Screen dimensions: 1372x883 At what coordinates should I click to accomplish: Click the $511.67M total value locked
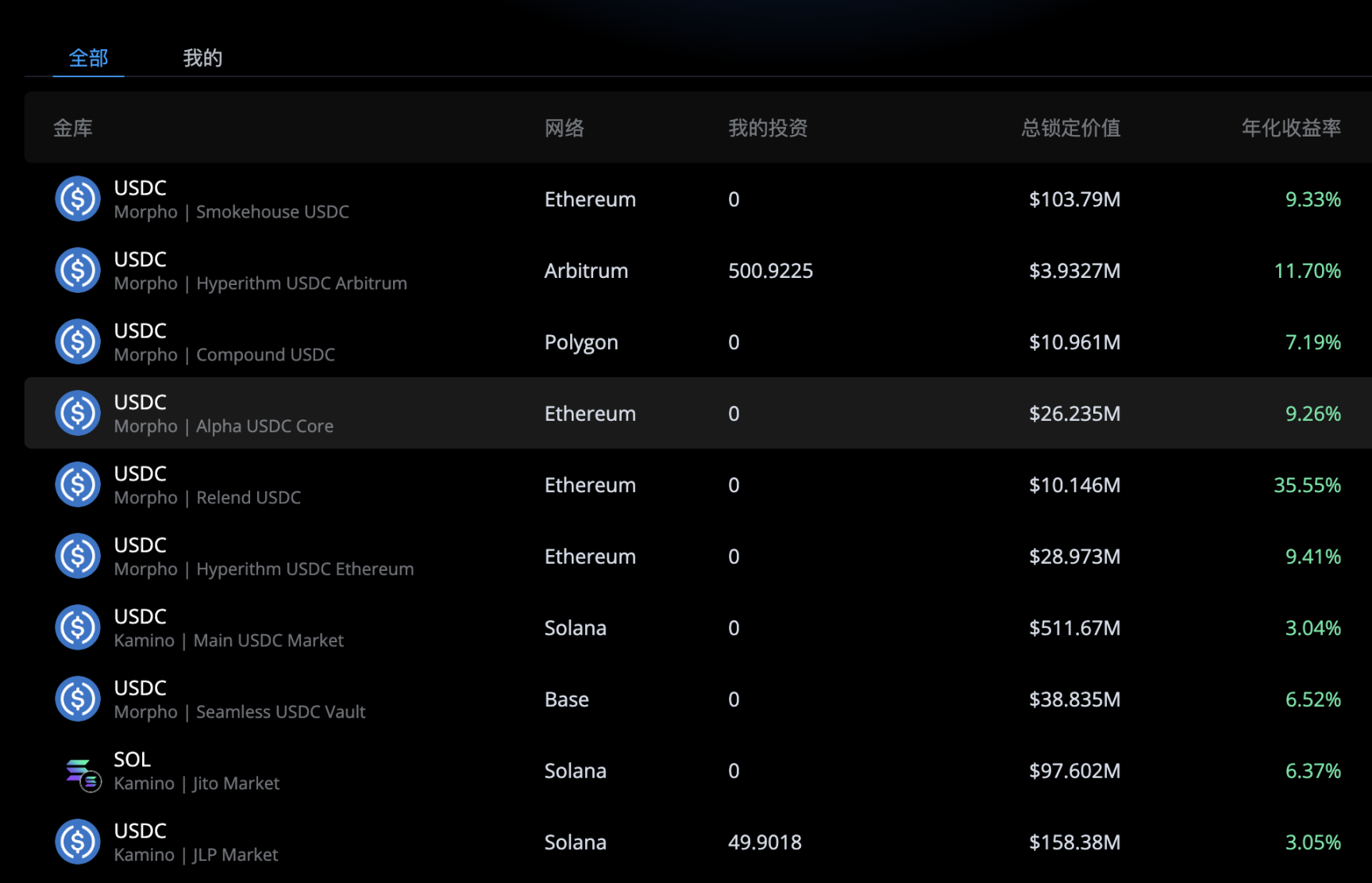click(1074, 628)
